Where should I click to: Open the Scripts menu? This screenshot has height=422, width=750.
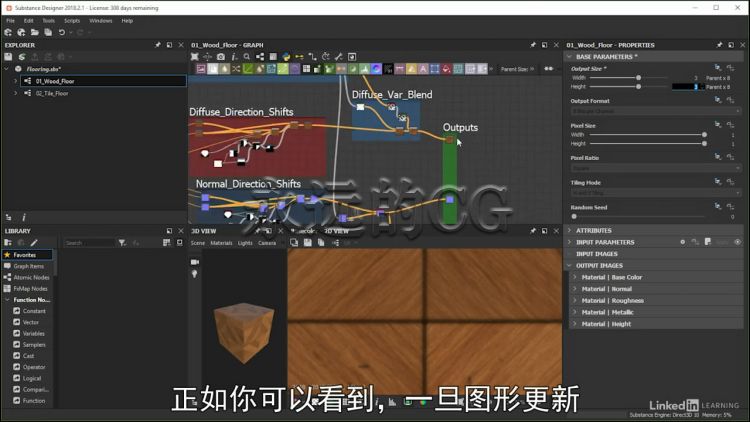tap(72, 21)
